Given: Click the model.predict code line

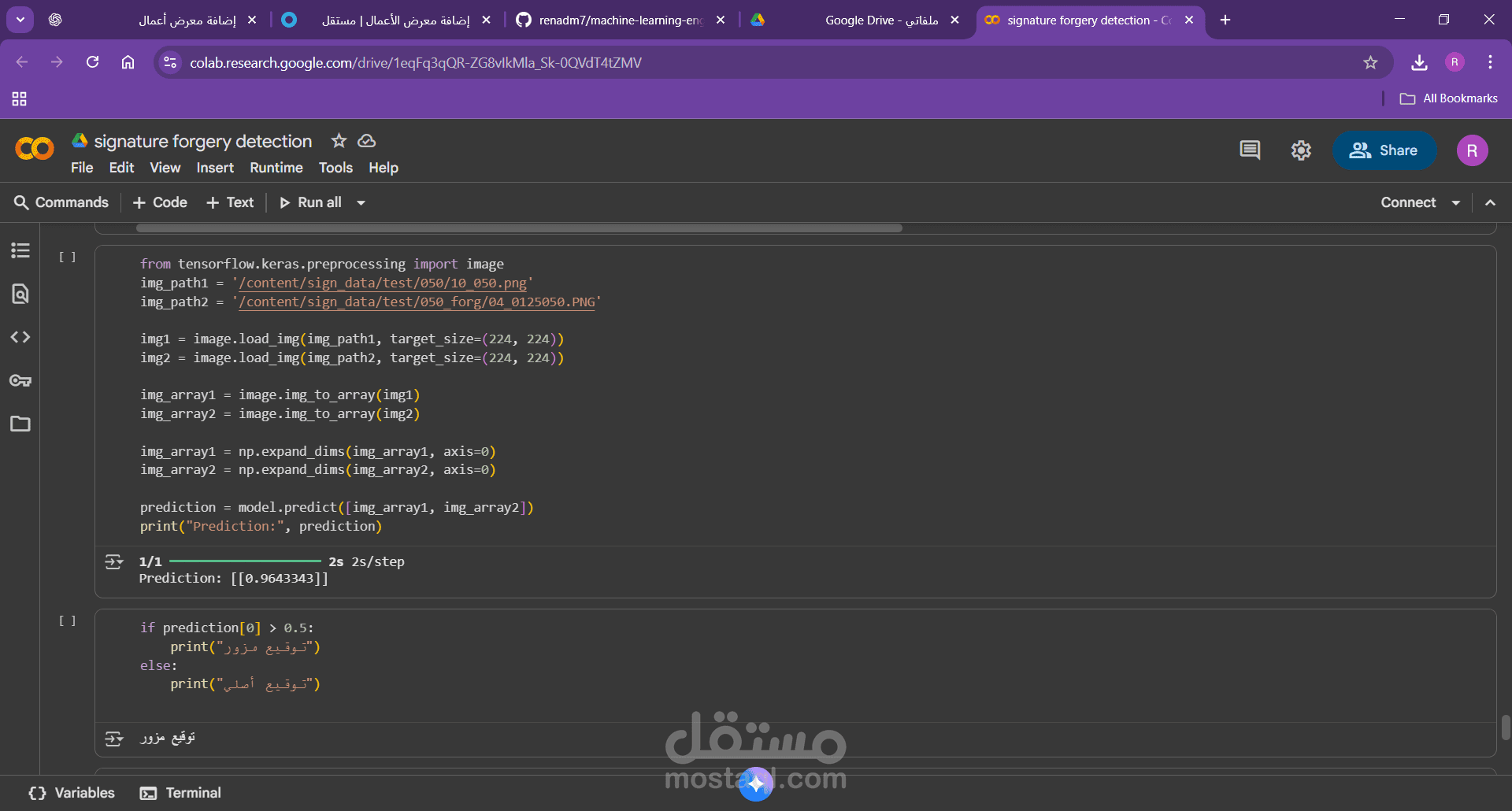Looking at the screenshot, I should (x=336, y=508).
